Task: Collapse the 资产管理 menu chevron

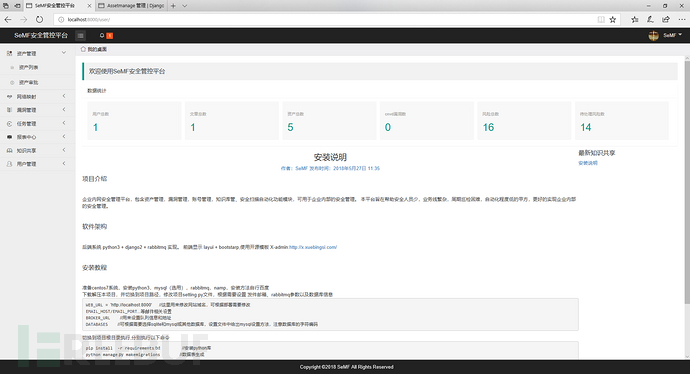Action: coord(64,53)
